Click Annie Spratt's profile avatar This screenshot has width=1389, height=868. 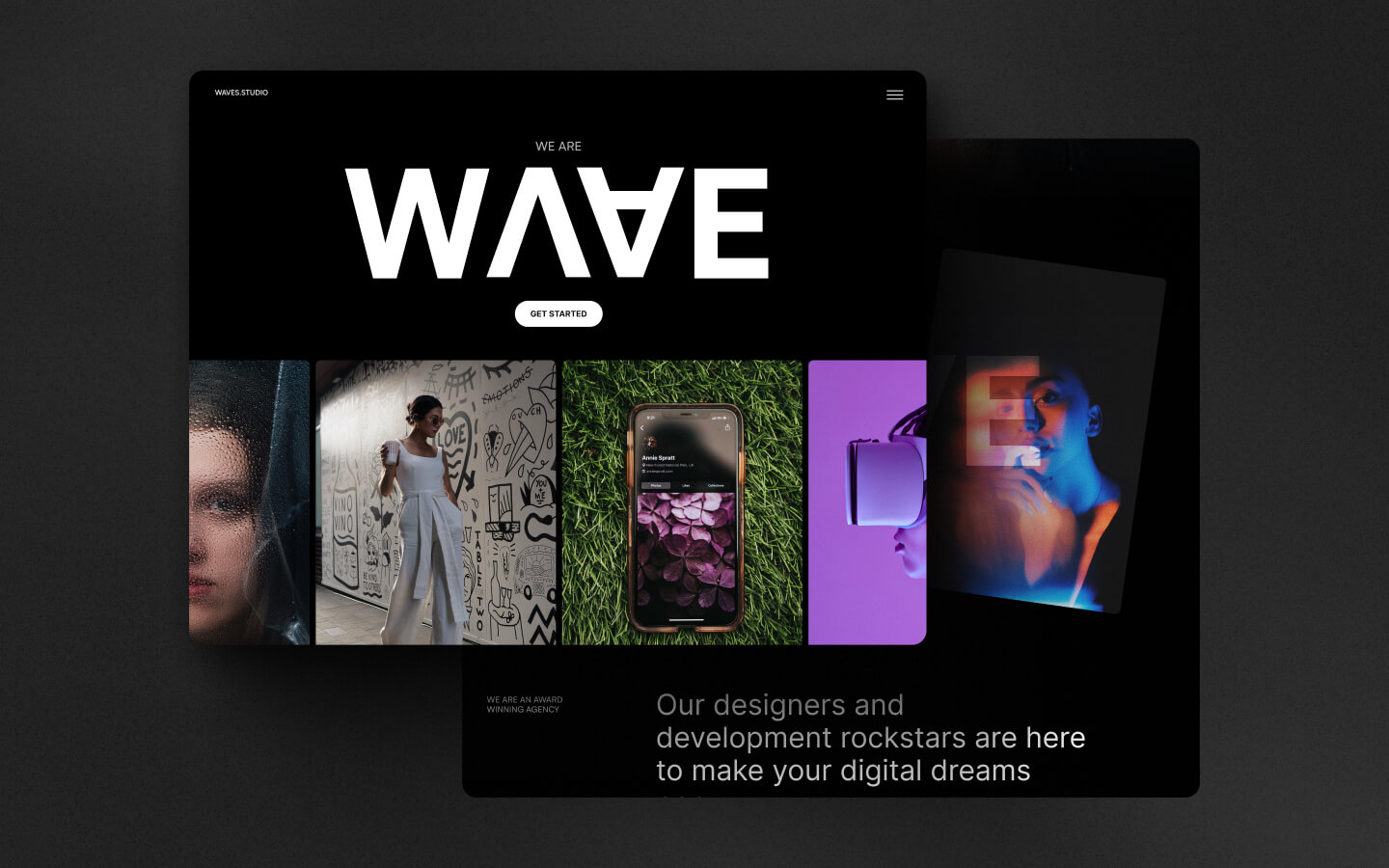649,442
